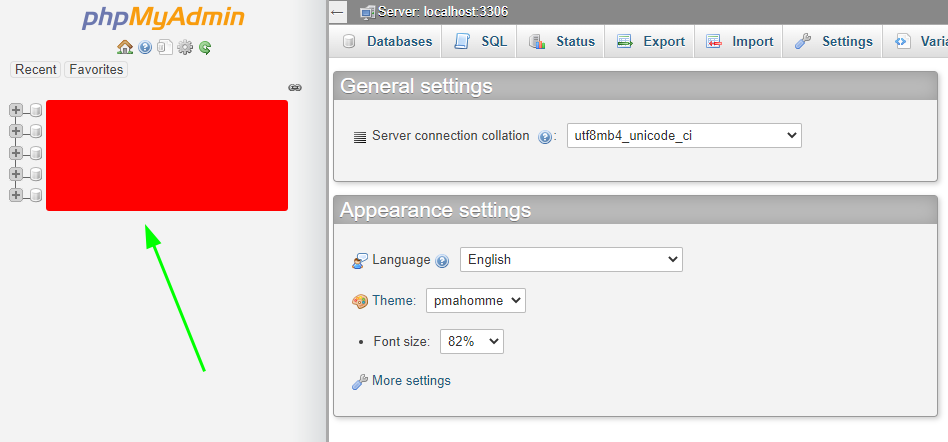Image resolution: width=948 pixels, height=442 pixels.
Task: Switch to the Databases tab
Action: click(387, 42)
